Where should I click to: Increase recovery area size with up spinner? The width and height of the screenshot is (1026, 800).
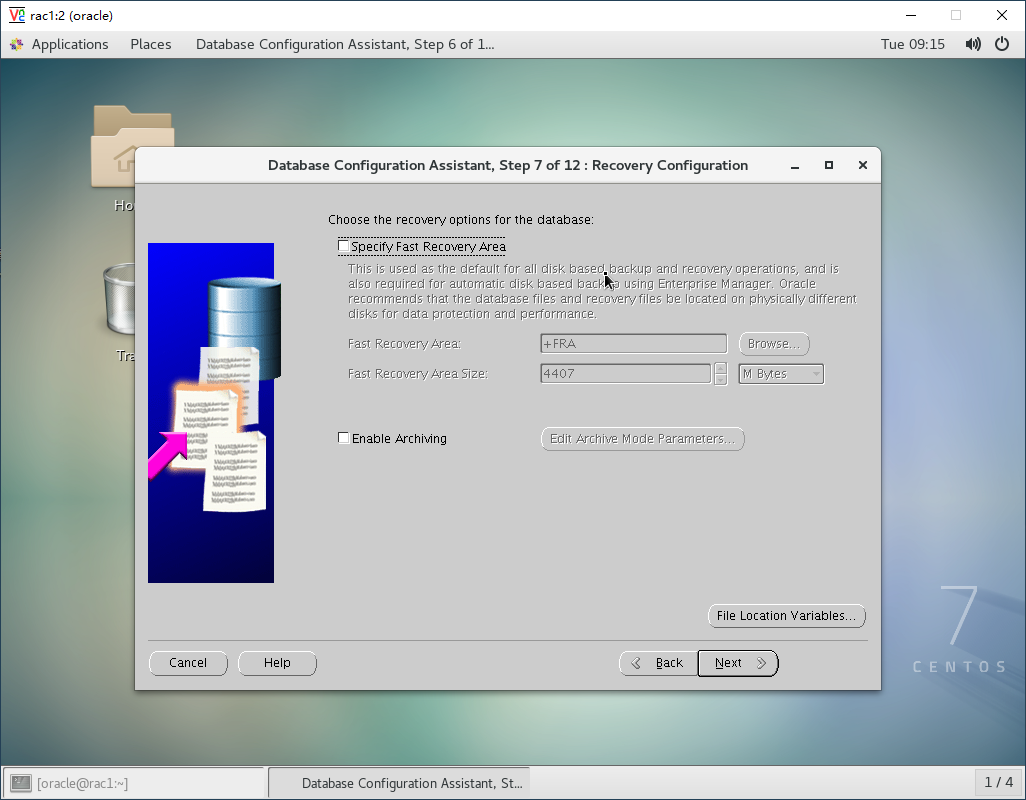pyautogui.click(x=720, y=368)
